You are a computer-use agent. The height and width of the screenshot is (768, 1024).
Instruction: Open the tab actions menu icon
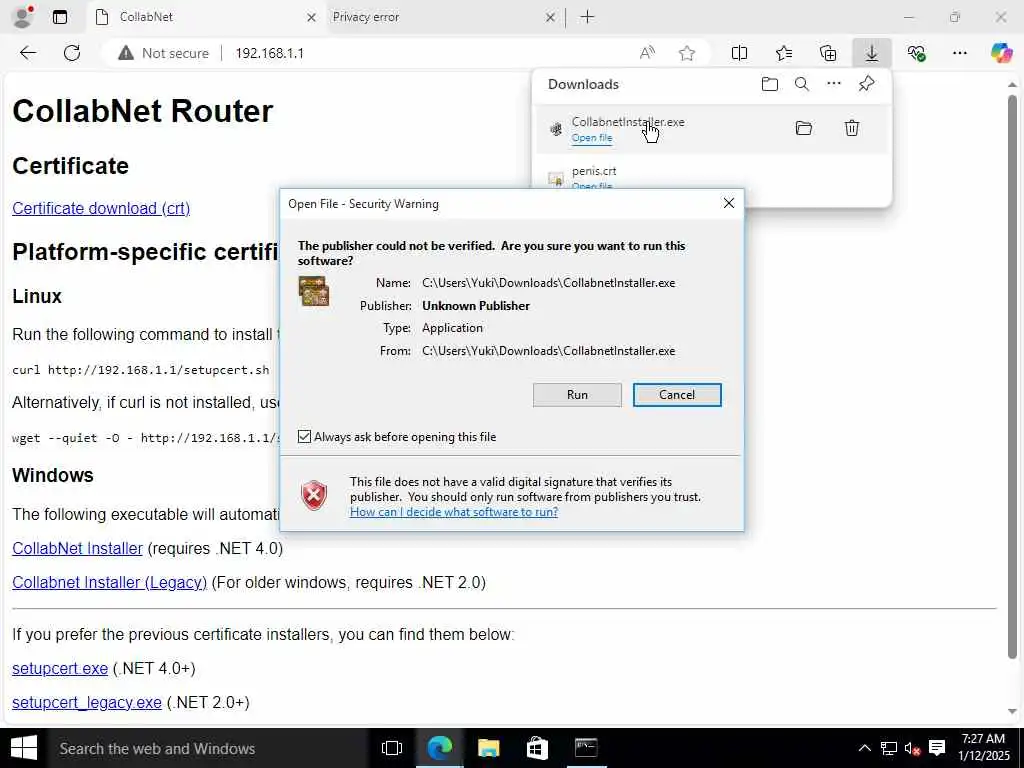point(59,17)
